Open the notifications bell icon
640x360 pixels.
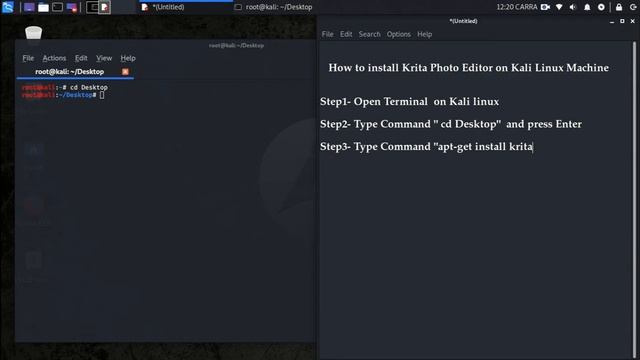pos(587,7)
